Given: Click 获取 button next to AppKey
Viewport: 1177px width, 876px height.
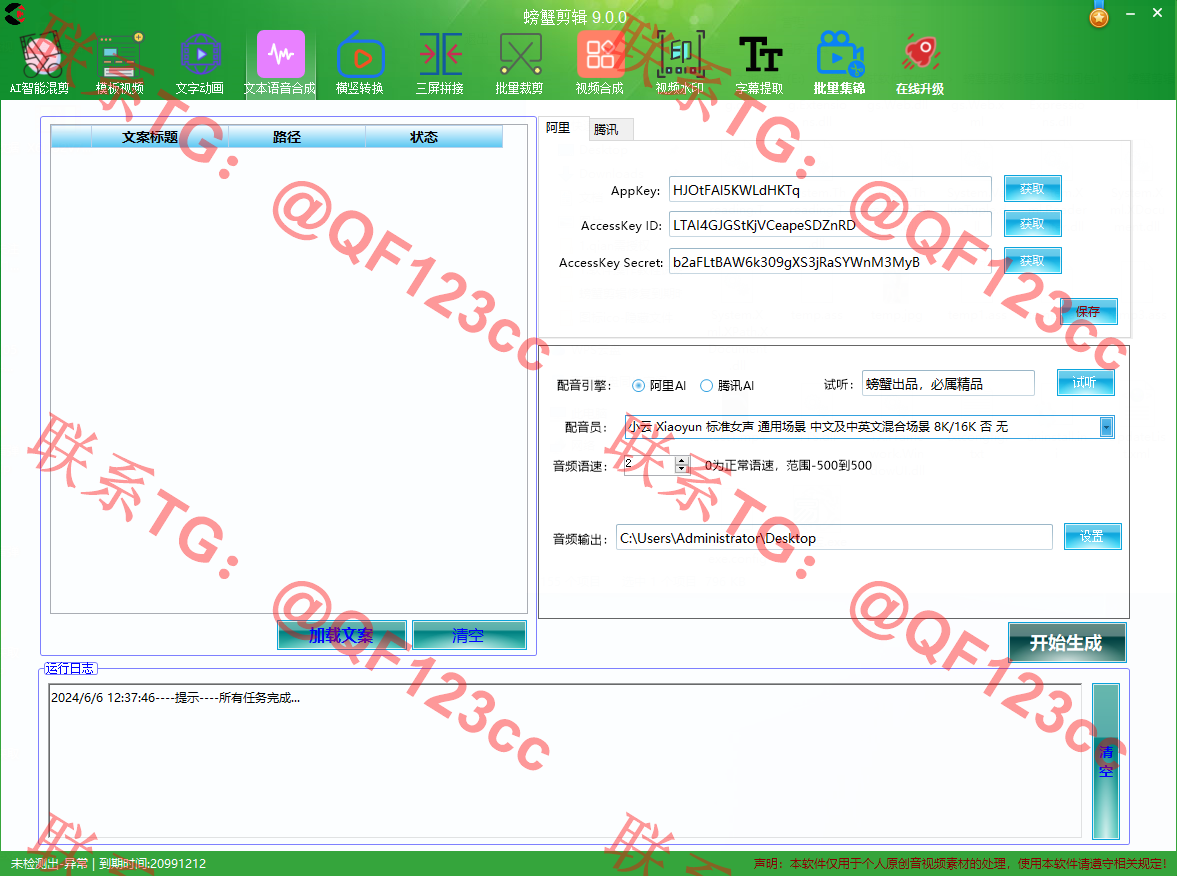Looking at the screenshot, I should point(1033,189).
